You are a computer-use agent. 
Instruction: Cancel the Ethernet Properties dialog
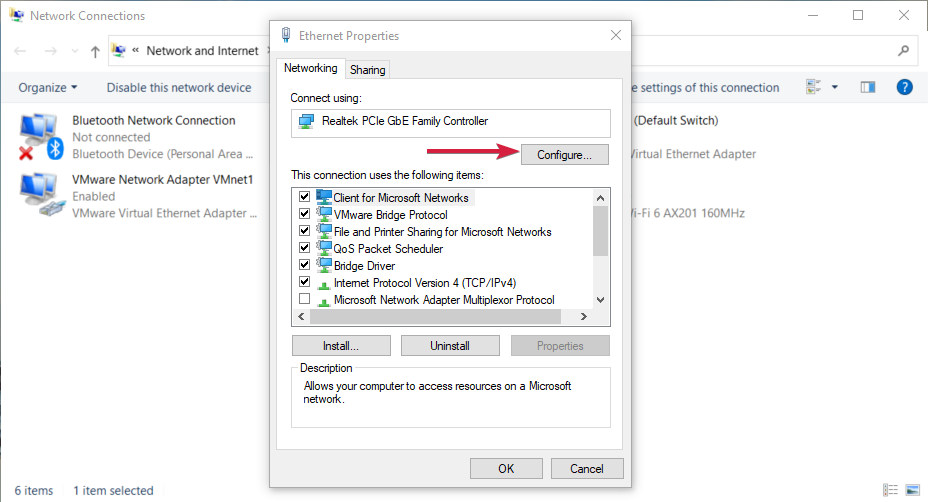click(x=587, y=468)
